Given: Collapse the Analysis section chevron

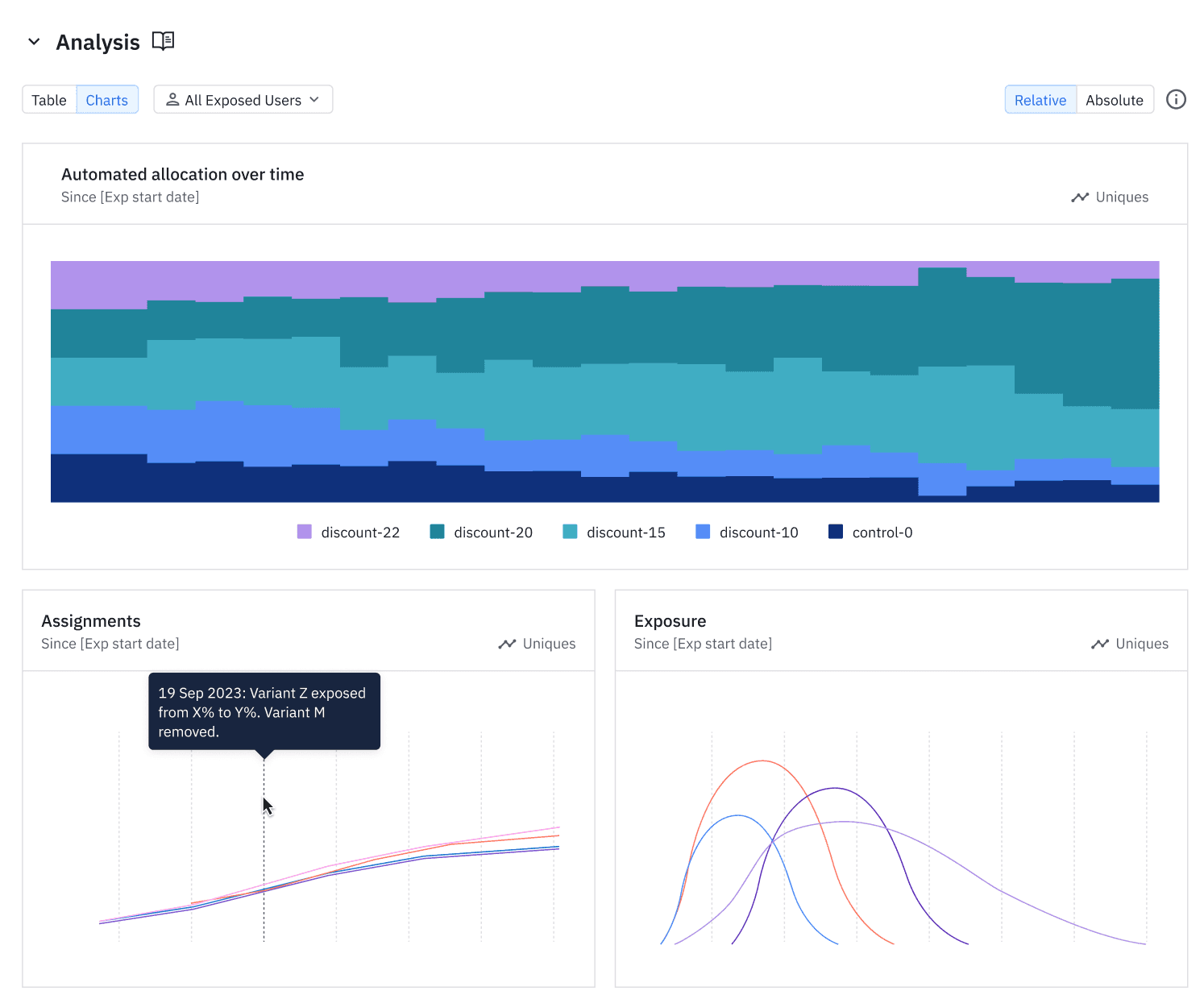Looking at the screenshot, I should (x=34, y=42).
